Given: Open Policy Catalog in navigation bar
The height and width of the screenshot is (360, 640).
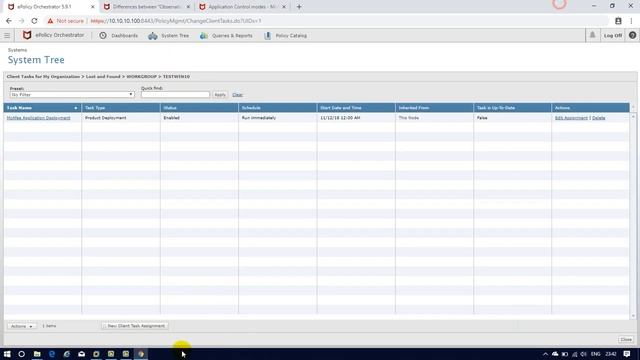Looking at the screenshot, I should 285,36.
